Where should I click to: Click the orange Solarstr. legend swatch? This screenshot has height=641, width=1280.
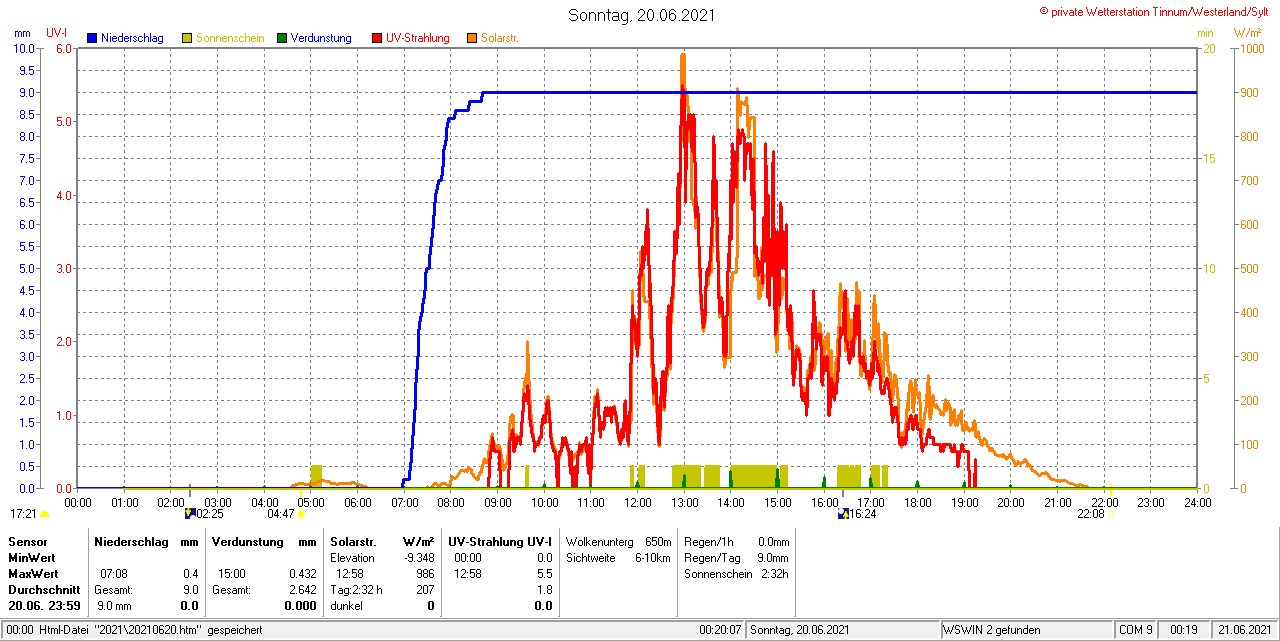472,38
